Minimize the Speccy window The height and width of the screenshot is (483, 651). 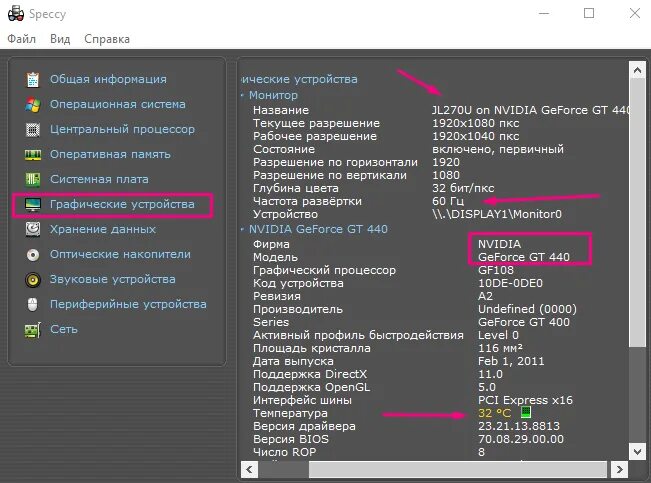pyautogui.click(x=544, y=13)
